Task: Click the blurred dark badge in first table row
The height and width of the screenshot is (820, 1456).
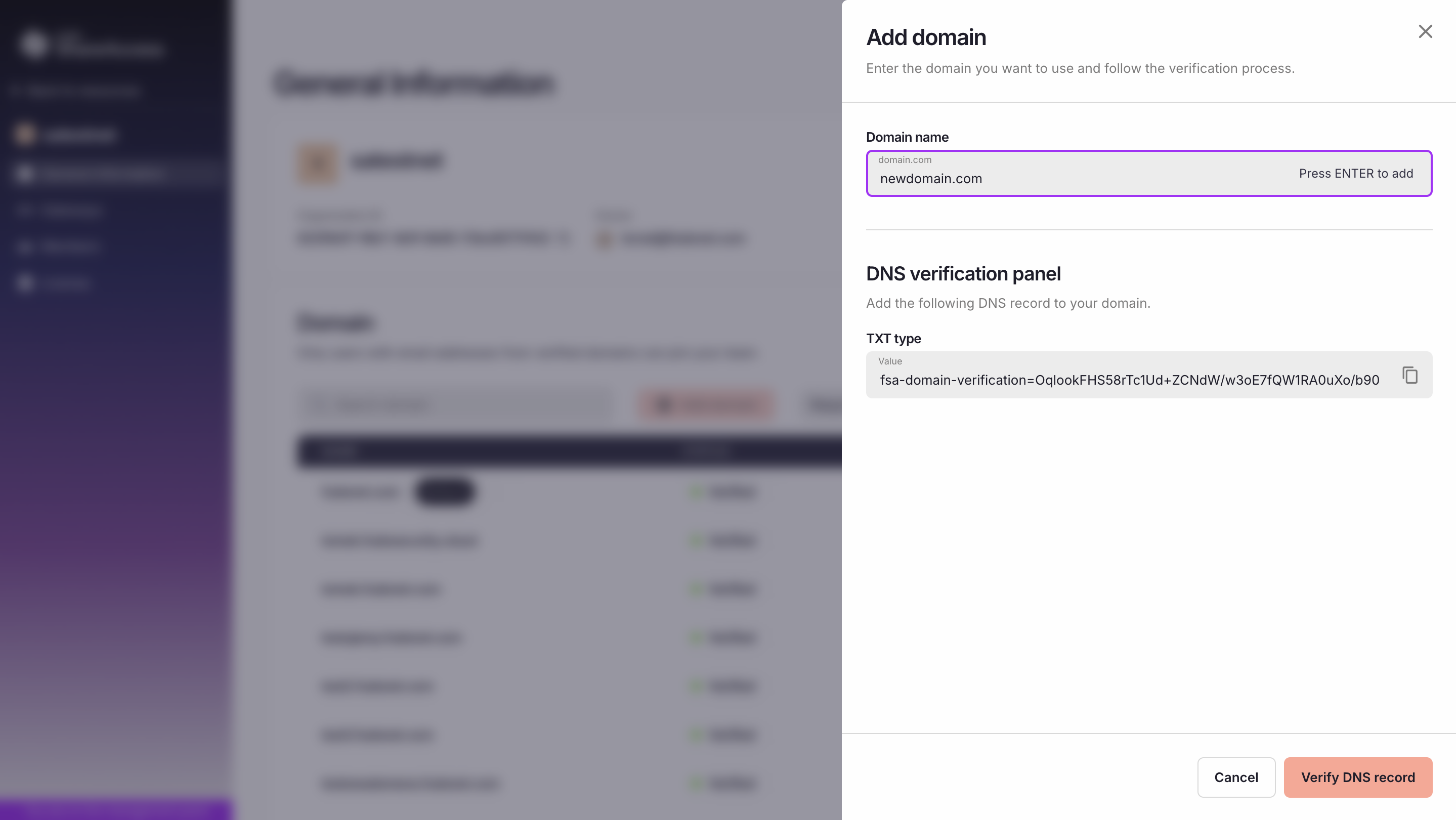Action: point(445,491)
